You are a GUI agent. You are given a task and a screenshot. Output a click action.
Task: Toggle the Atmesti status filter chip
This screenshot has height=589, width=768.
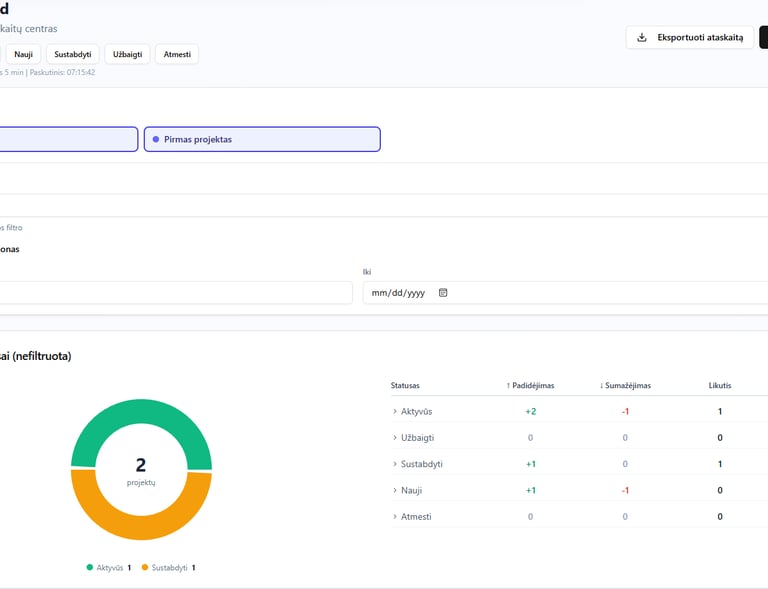click(x=177, y=54)
